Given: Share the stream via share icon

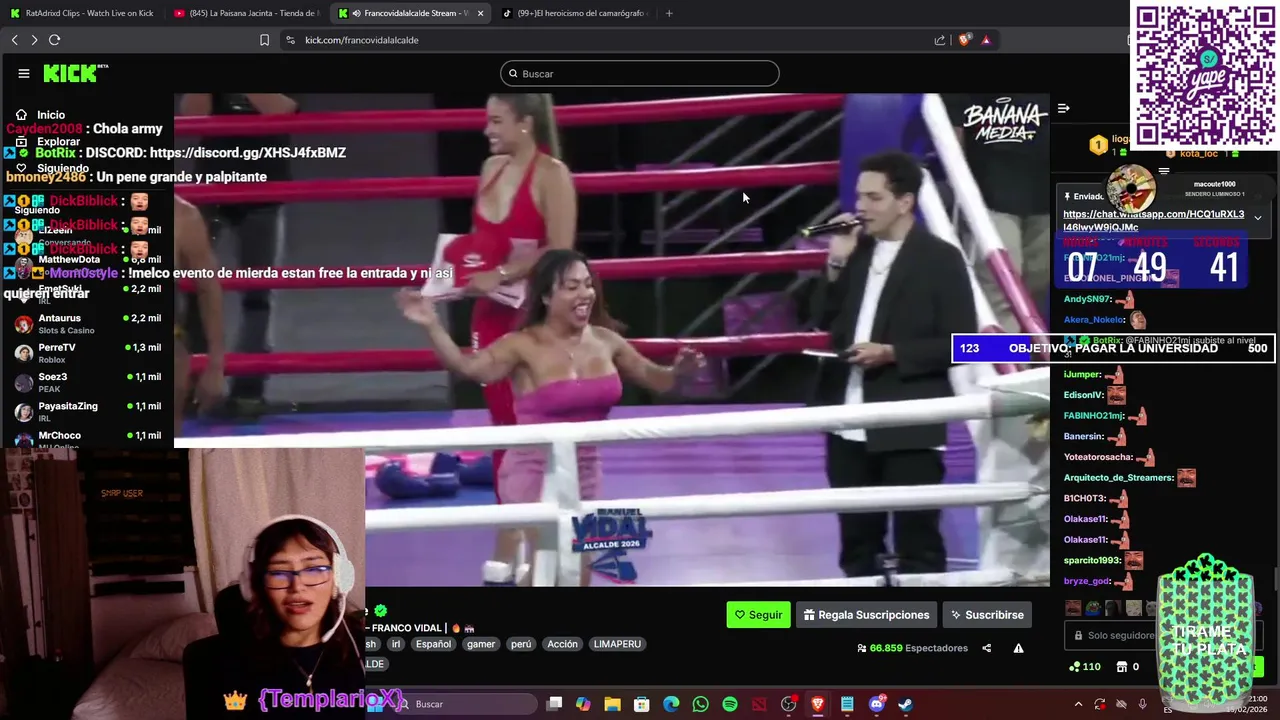Looking at the screenshot, I should [x=986, y=648].
